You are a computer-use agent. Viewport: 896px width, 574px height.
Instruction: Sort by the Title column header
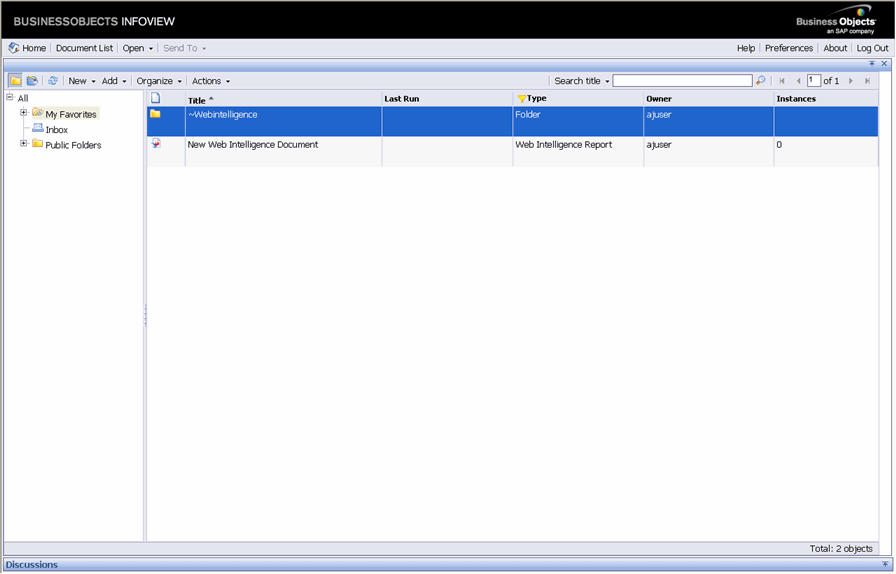(197, 101)
